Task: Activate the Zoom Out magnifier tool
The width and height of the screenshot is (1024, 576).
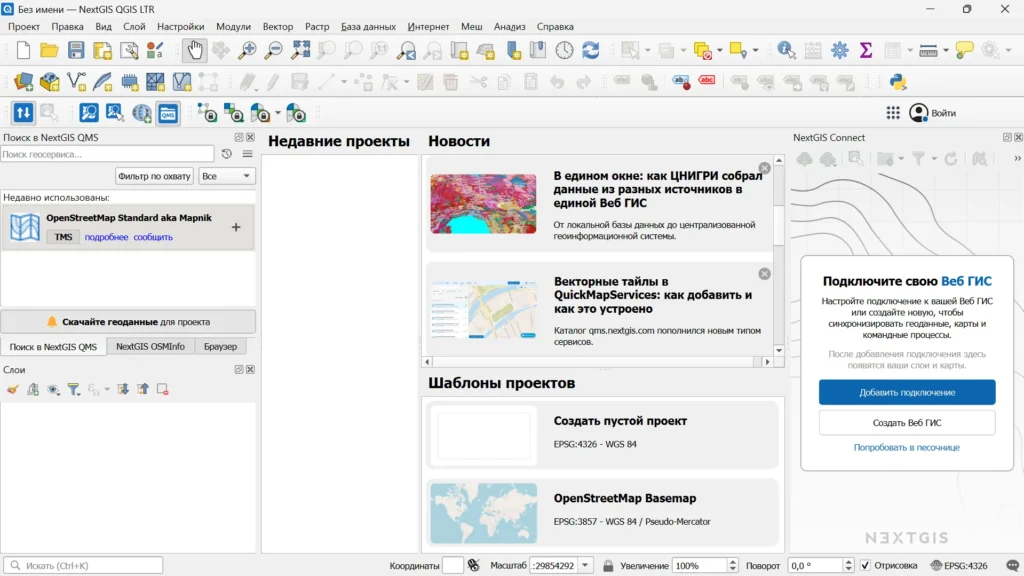Action: (274, 50)
